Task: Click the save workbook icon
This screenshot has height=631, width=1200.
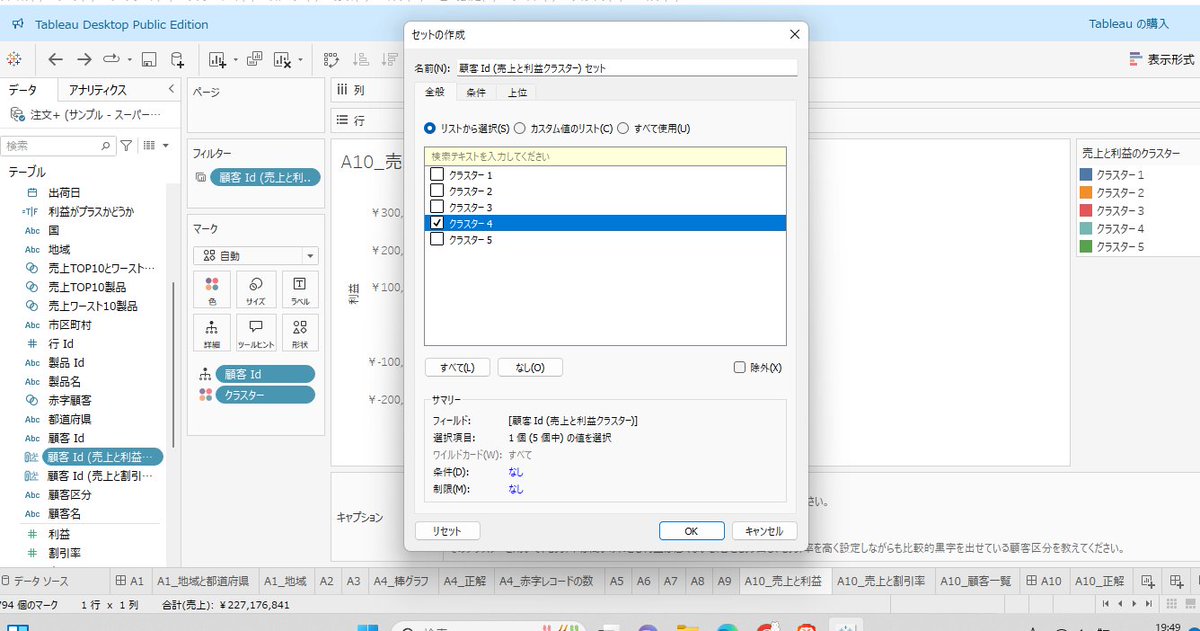Action: tap(149, 59)
